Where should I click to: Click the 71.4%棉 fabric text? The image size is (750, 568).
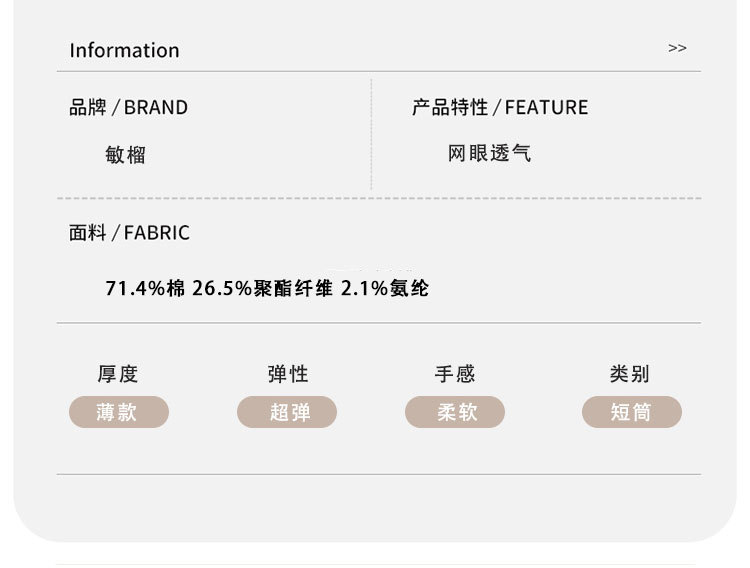[145, 289]
